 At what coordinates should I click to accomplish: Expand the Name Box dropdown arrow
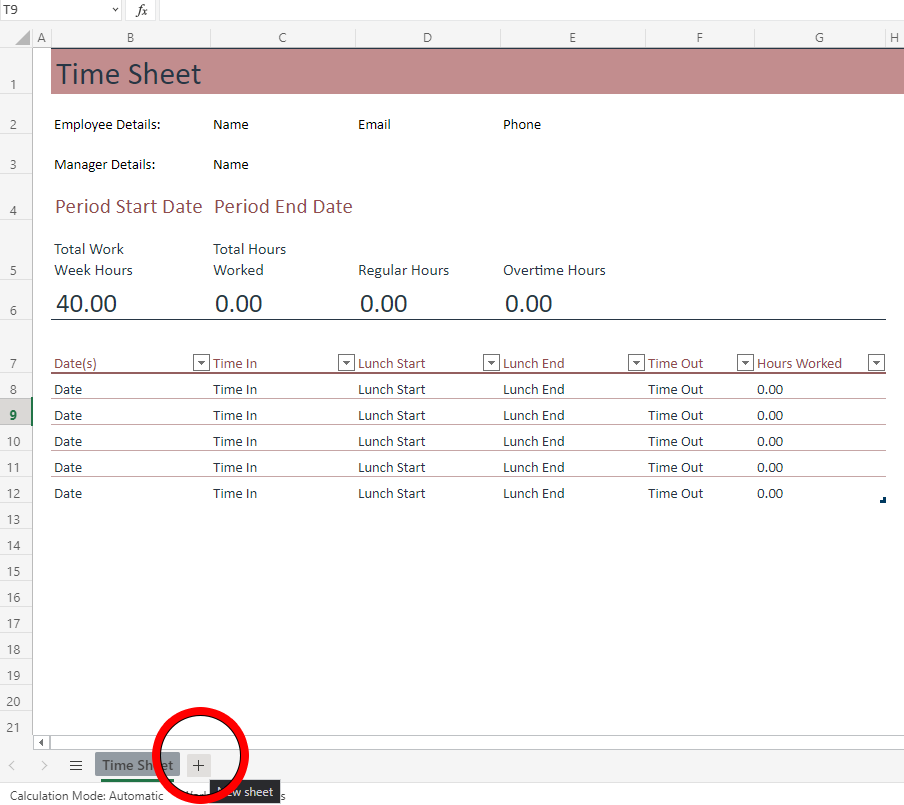116,10
